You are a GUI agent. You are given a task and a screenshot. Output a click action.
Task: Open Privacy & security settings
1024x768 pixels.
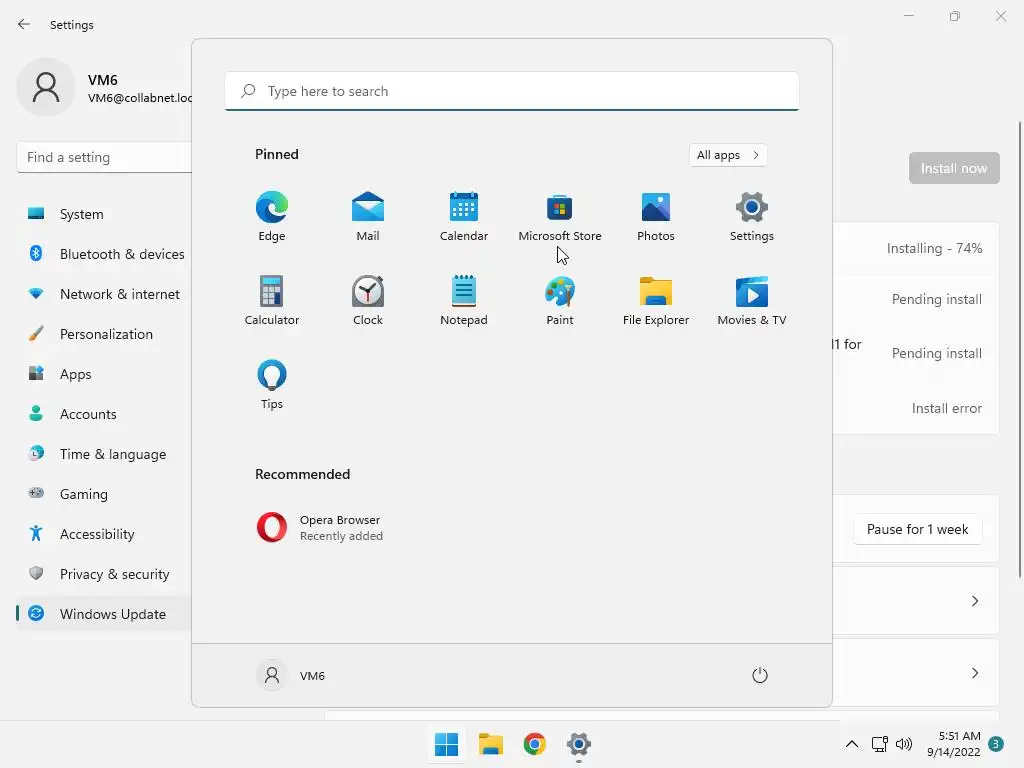coord(104,574)
